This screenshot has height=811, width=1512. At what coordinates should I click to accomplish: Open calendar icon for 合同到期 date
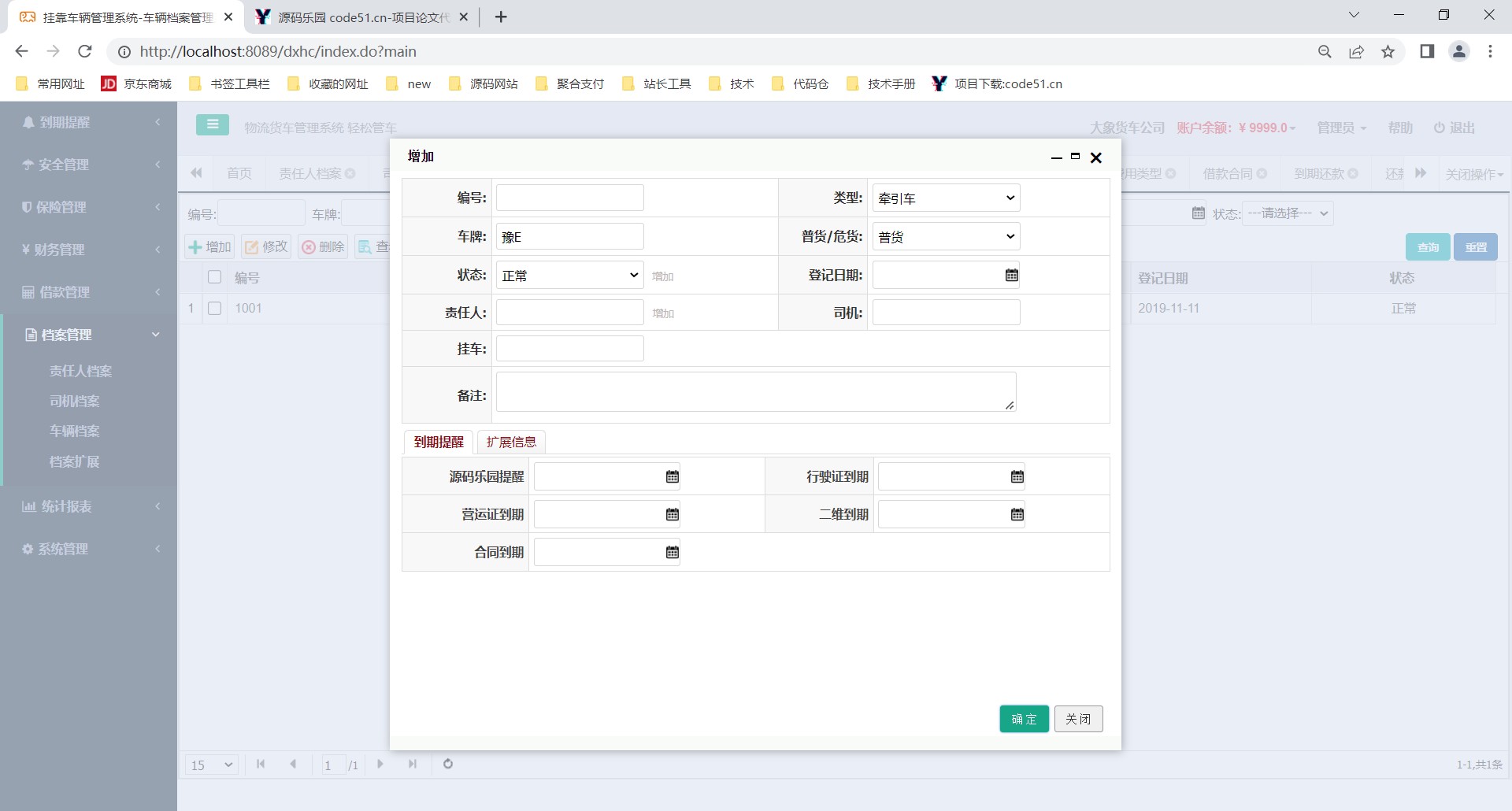(672, 552)
